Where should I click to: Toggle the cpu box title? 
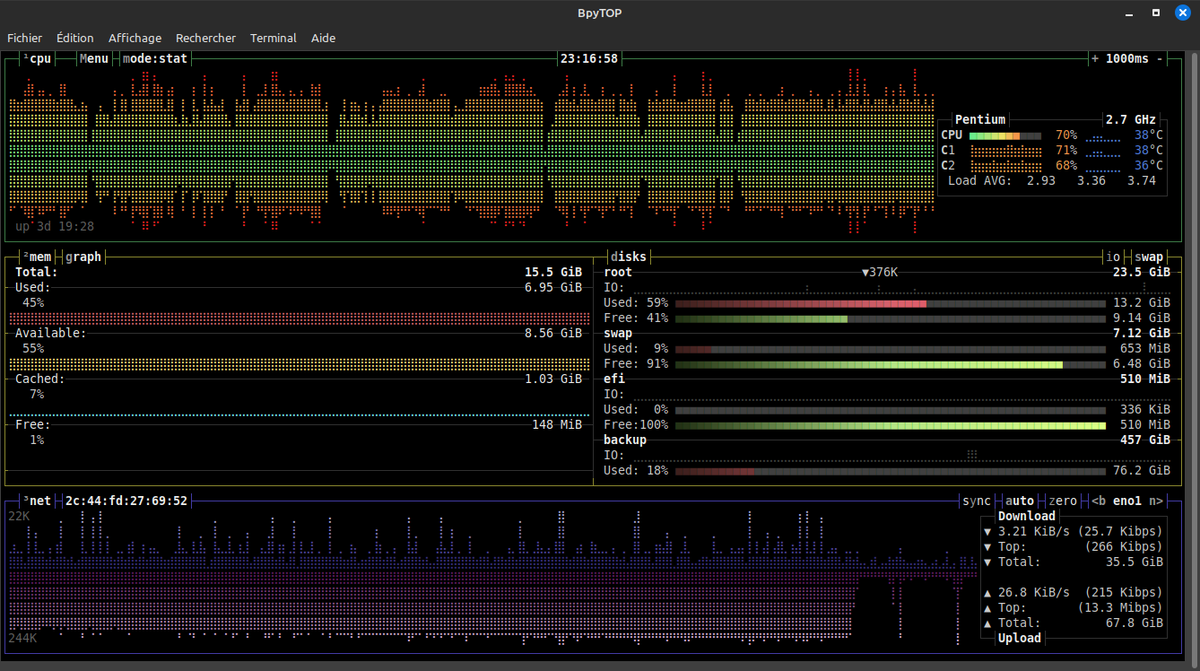(37, 59)
